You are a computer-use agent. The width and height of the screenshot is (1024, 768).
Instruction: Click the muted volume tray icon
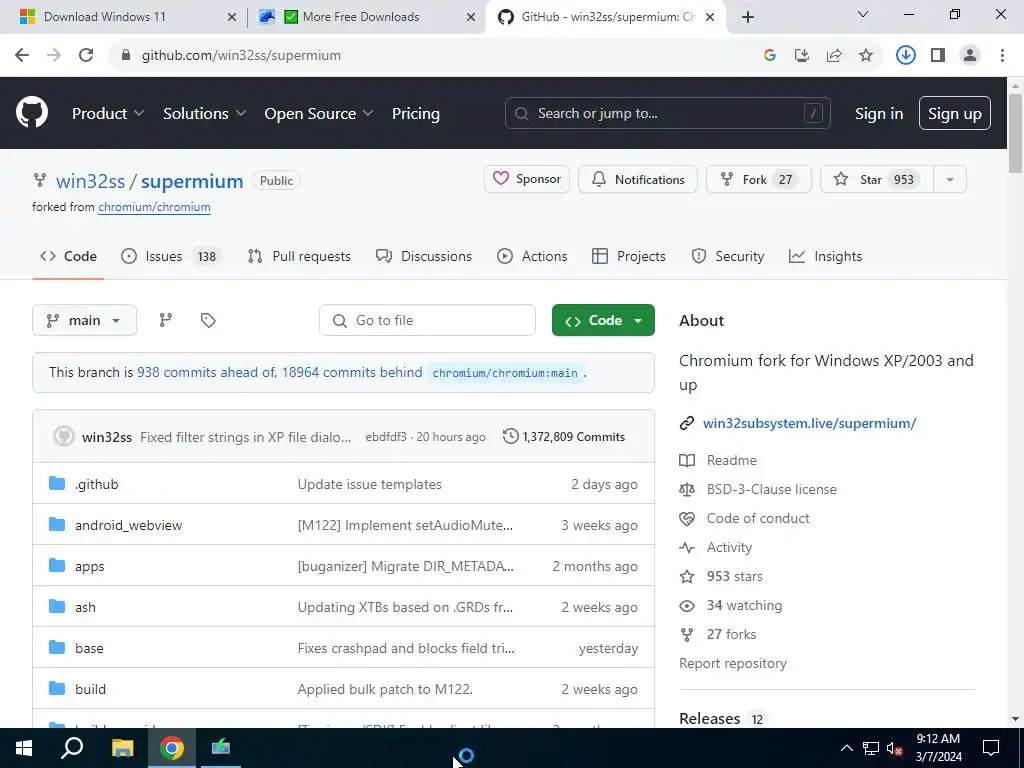click(x=895, y=749)
